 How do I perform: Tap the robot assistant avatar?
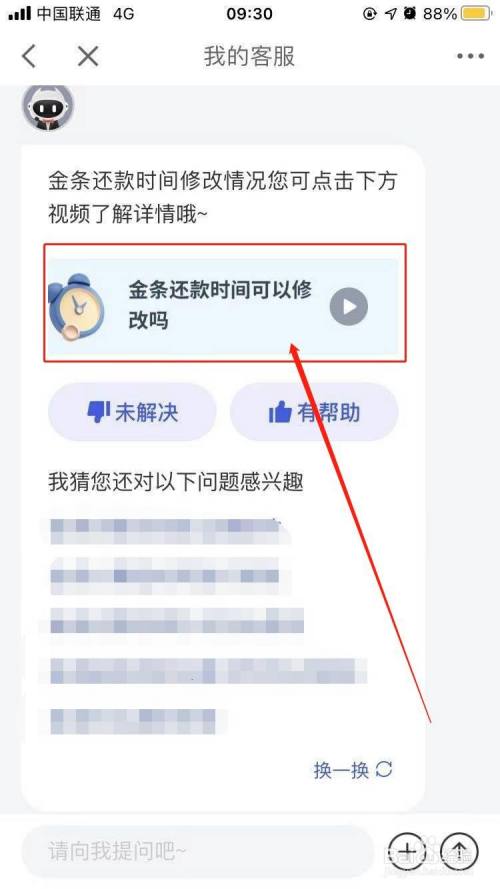(x=48, y=107)
